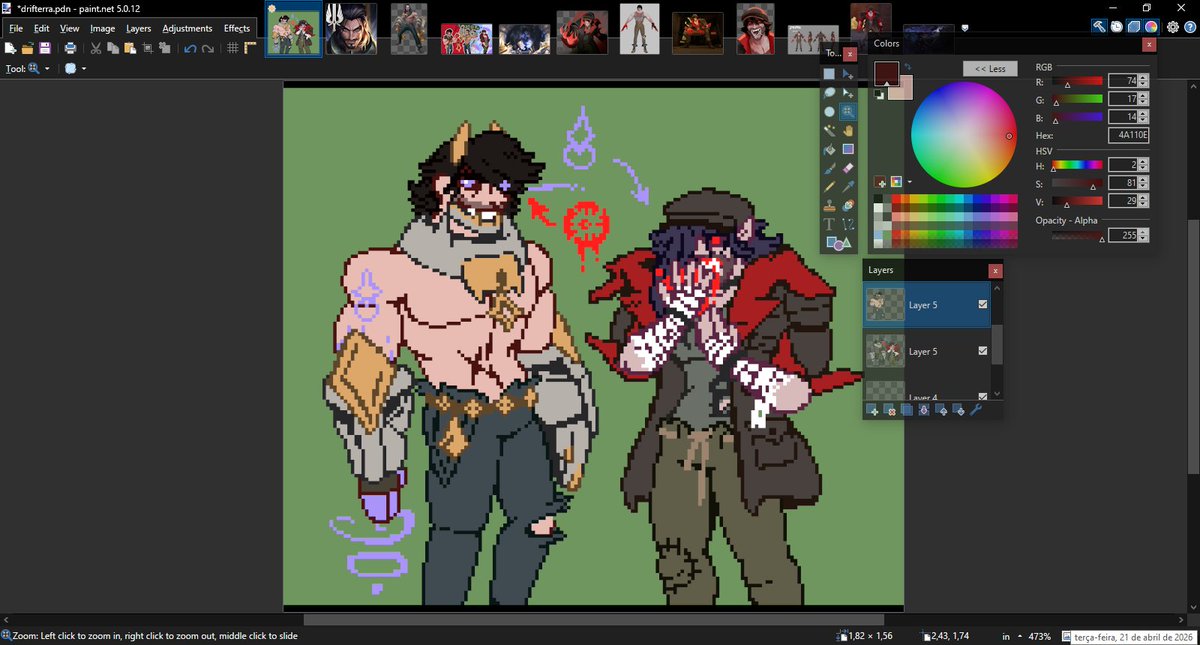The image size is (1200, 645).
Task: Click the '<< Less' button in Colors window
Action: point(990,68)
